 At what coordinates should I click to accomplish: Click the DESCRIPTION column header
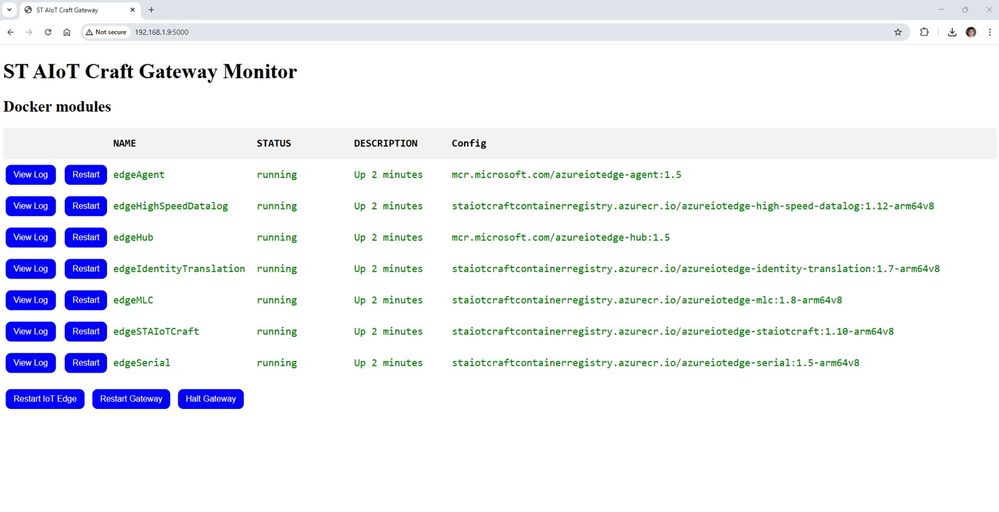coord(385,143)
